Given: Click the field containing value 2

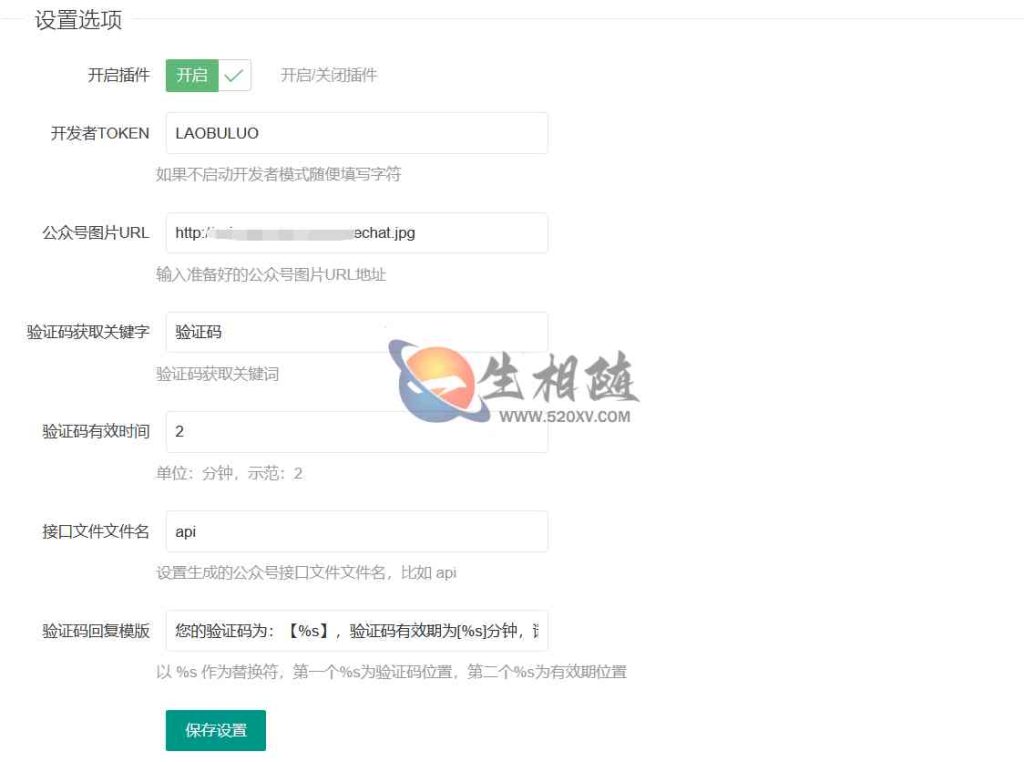Looking at the screenshot, I should click(x=355, y=432).
